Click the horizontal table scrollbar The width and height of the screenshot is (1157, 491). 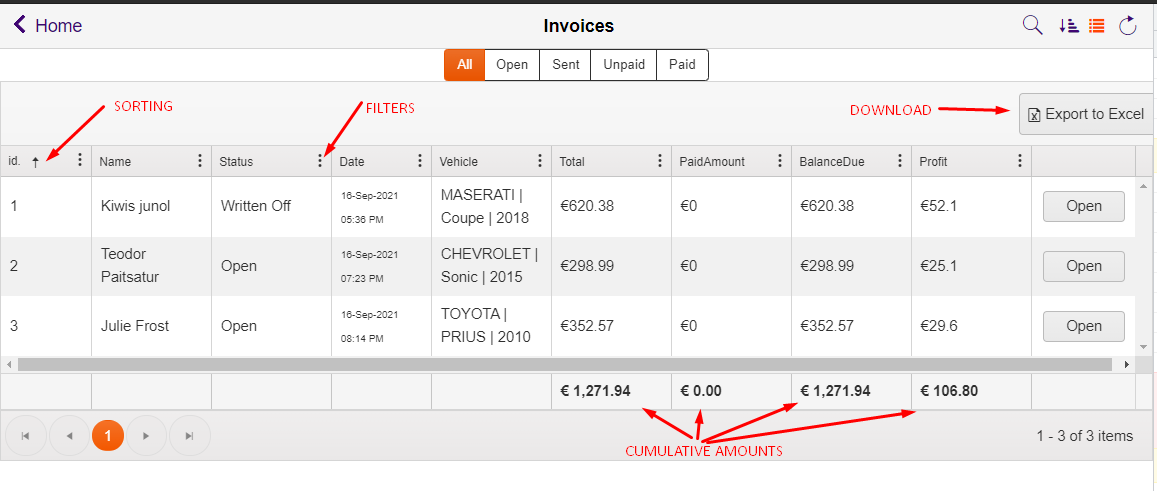(564, 365)
